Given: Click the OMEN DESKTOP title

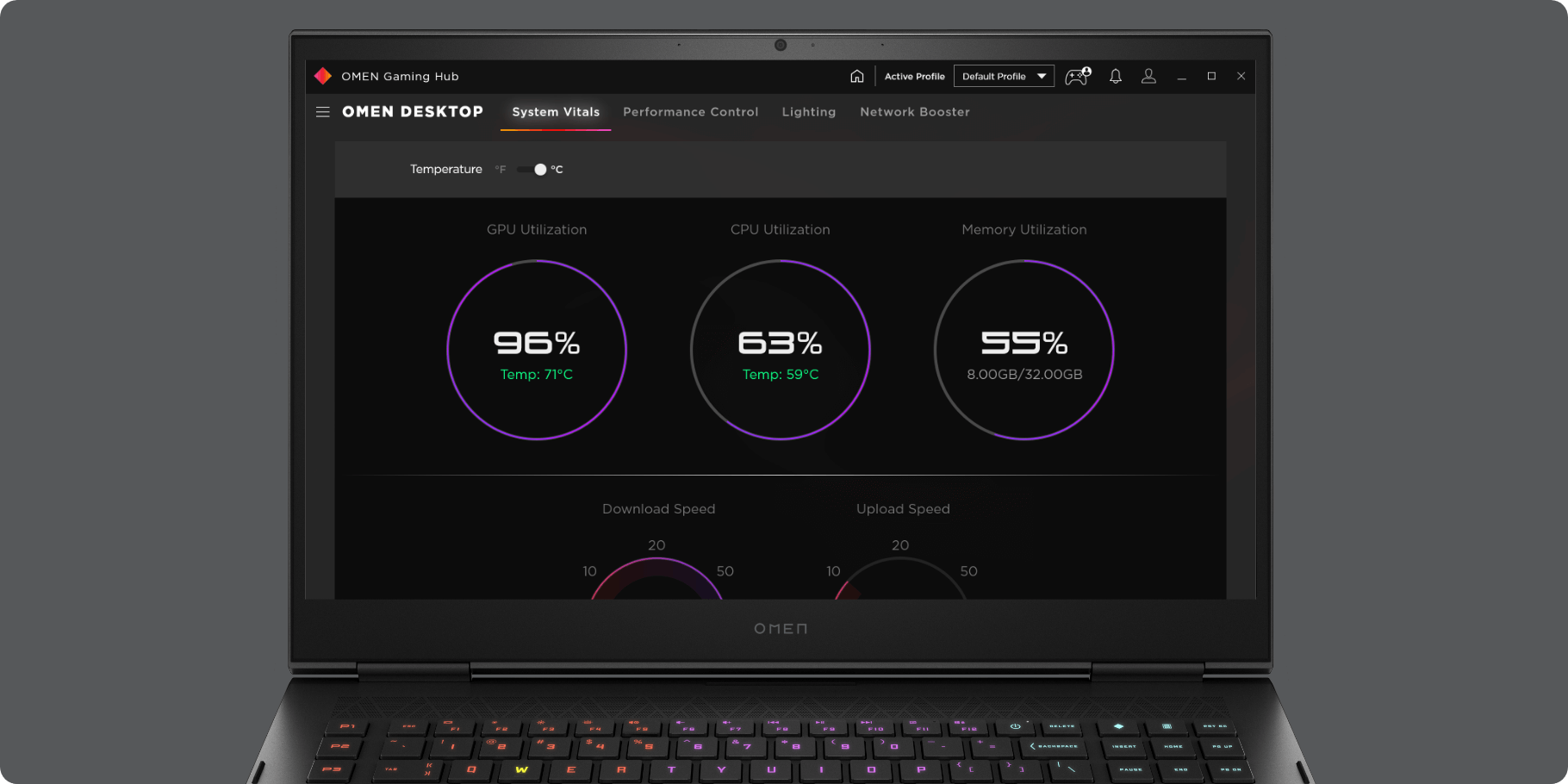Looking at the screenshot, I should pos(413,112).
